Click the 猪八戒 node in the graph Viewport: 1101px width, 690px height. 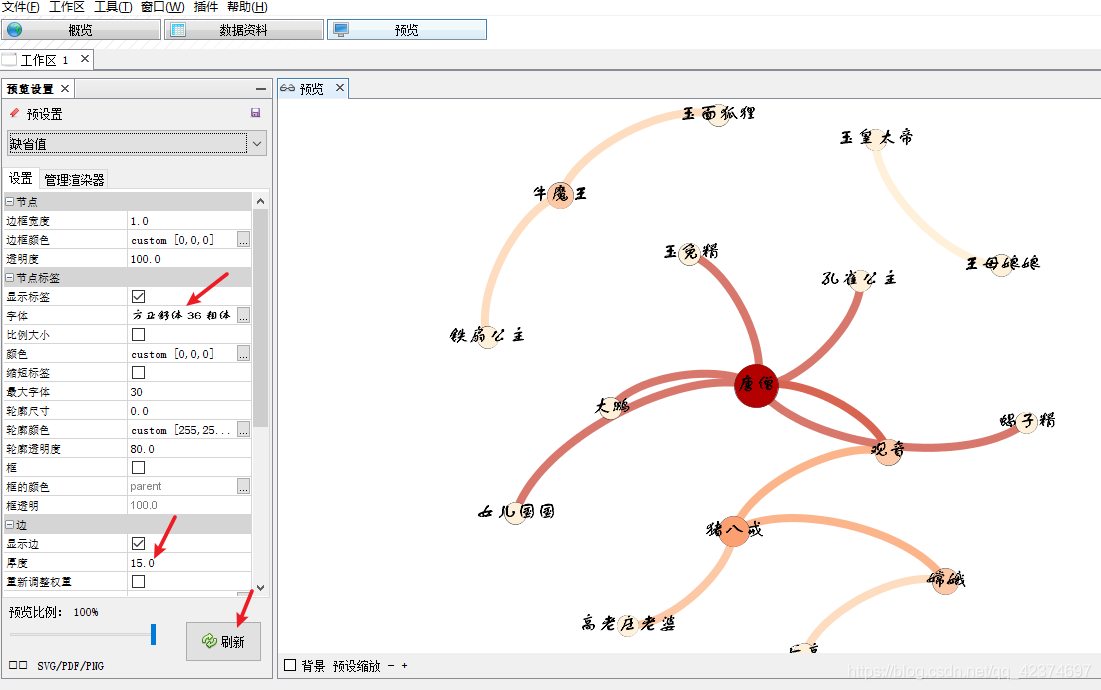733,530
